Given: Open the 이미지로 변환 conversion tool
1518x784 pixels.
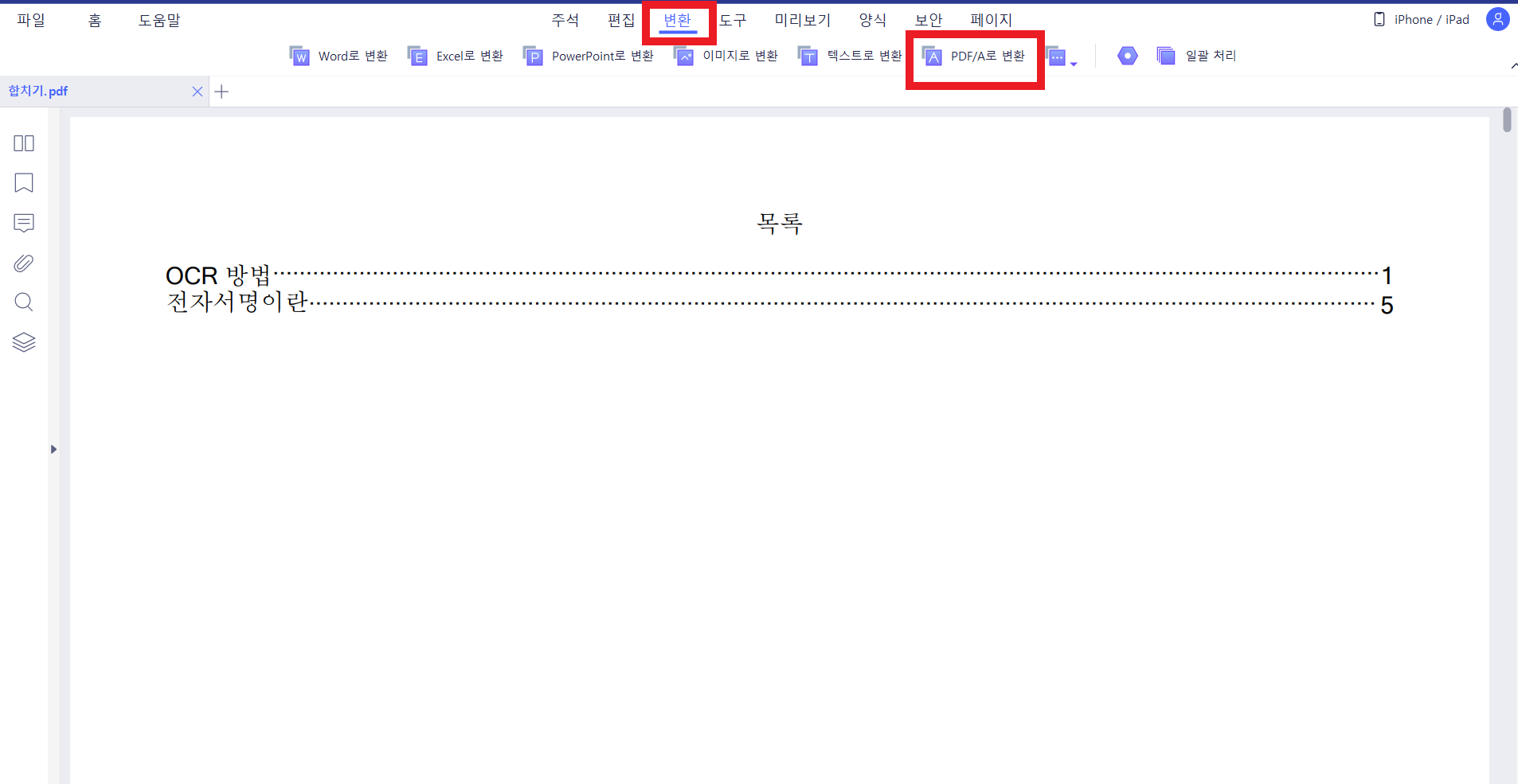Looking at the screenshot, I should tap(726, 56).
